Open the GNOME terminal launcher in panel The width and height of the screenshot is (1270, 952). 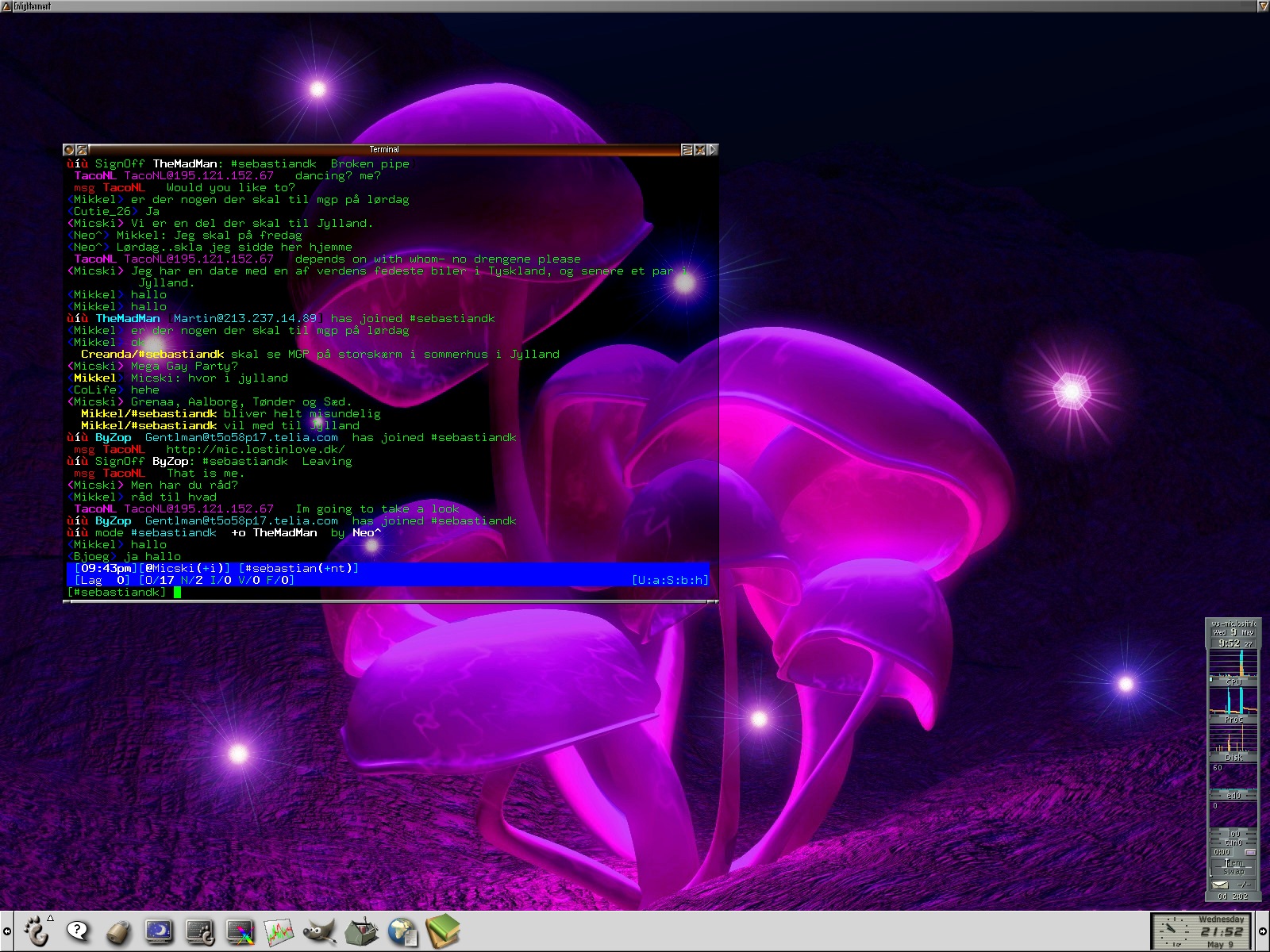(x=199, y=931)
